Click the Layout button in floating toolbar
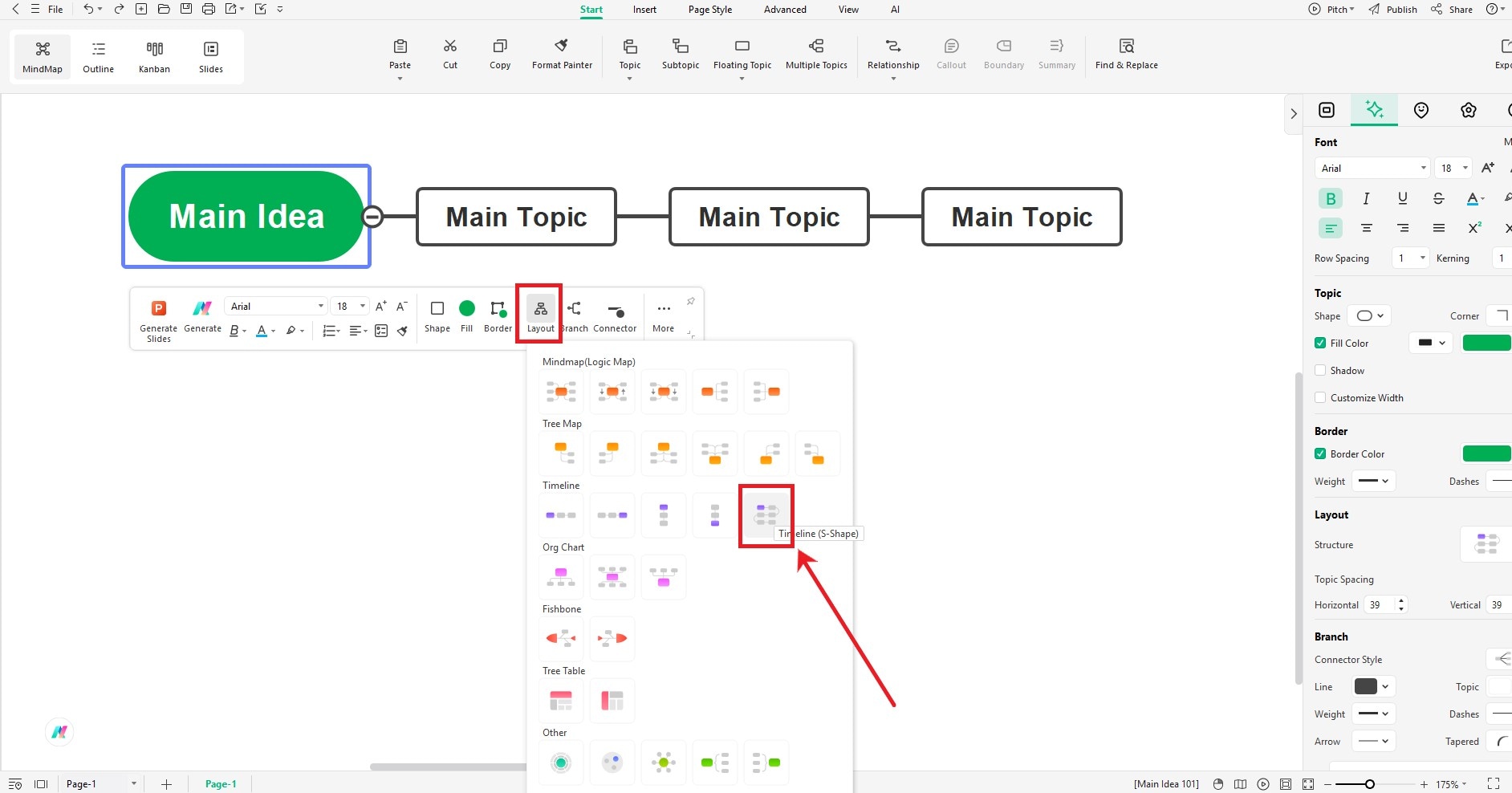The width and height of the screenshot is (1512, 793). 540,315
